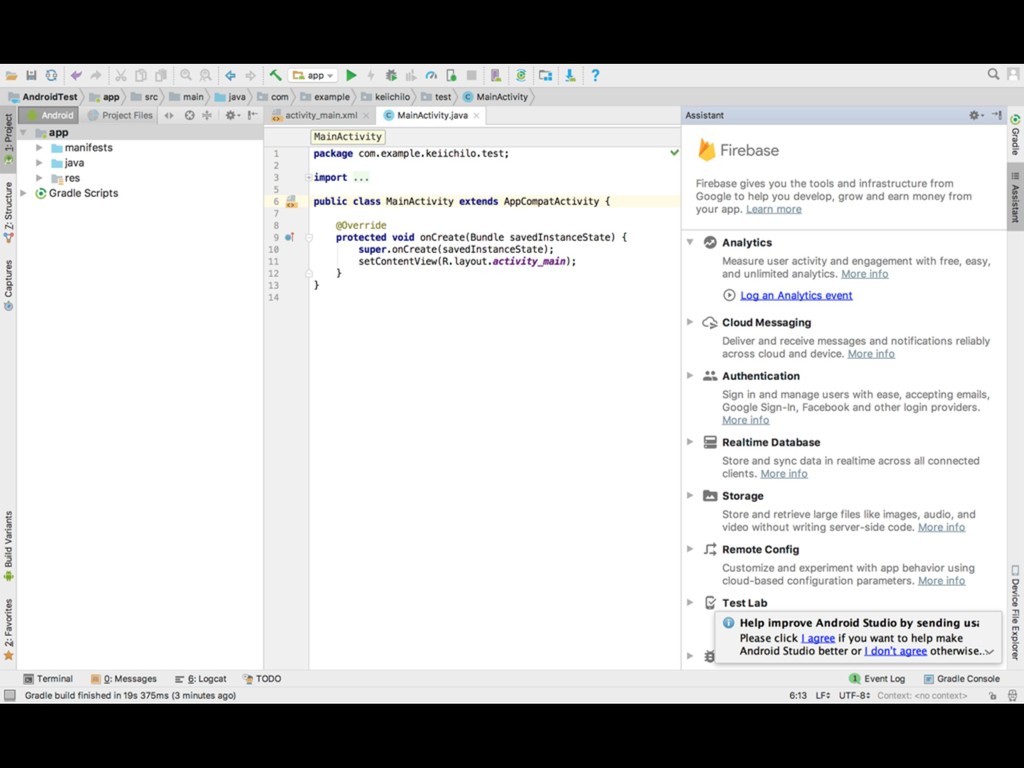Click the Replace icon in the toolbar
The width and height of the screenshot is (1024, 768).
[206, 76]
